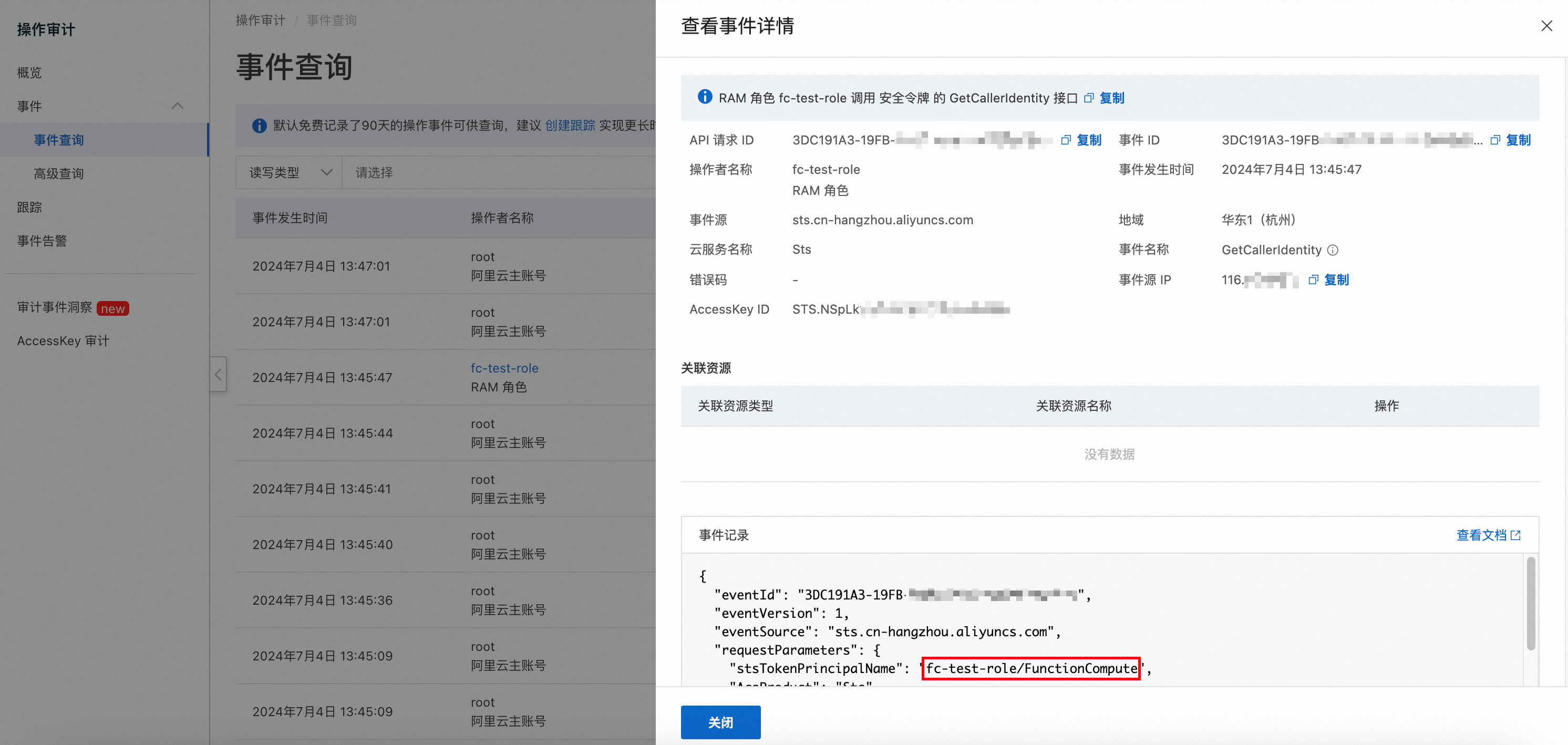Open the 读写类型 filter dropdown
The image size is (1568, 745).
289,173
